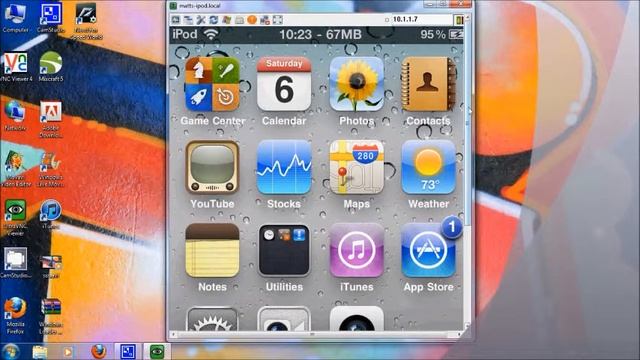Open Windows Explorer from the taskbar
This screenshot has height=360, width=640.
coord(40,351)
